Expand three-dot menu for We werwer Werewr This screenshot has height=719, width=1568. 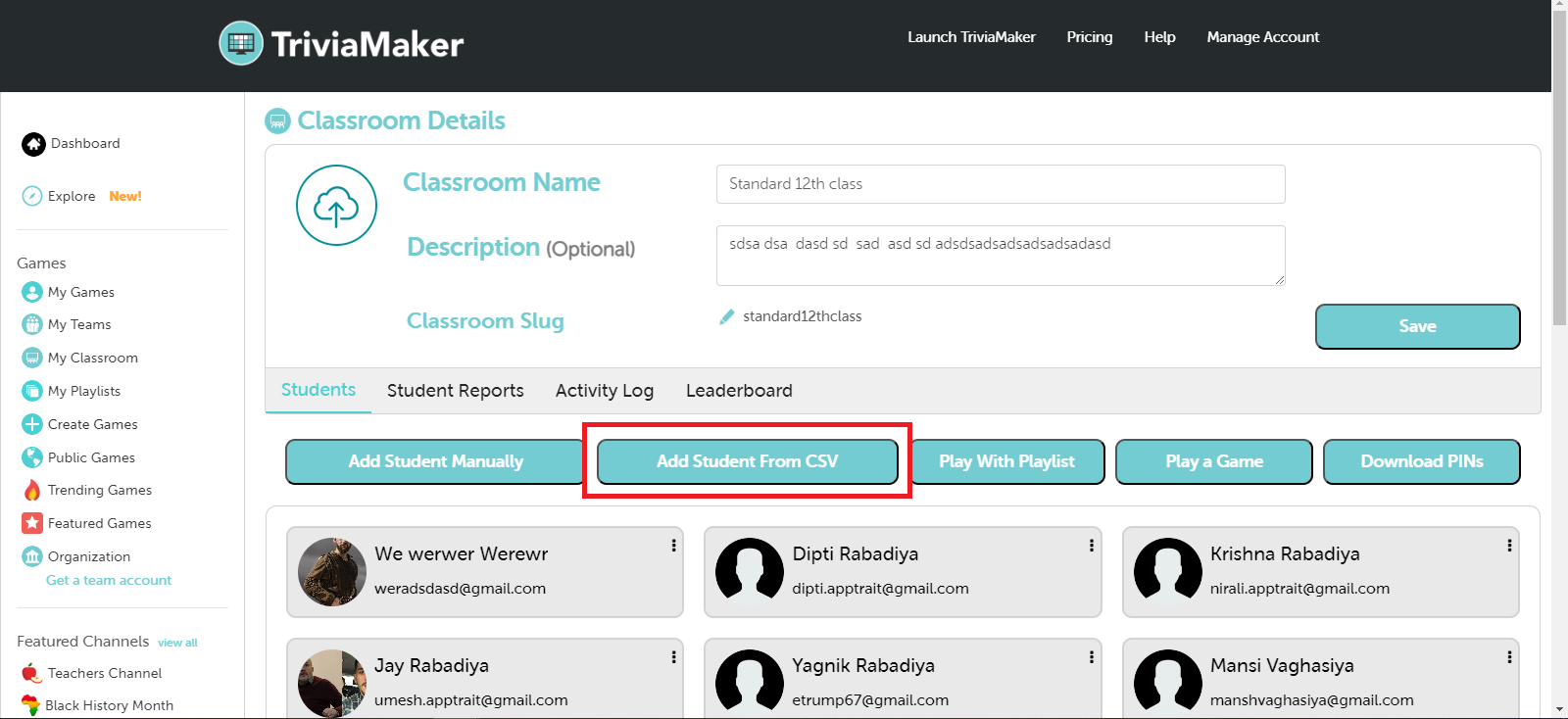[673, 546]
